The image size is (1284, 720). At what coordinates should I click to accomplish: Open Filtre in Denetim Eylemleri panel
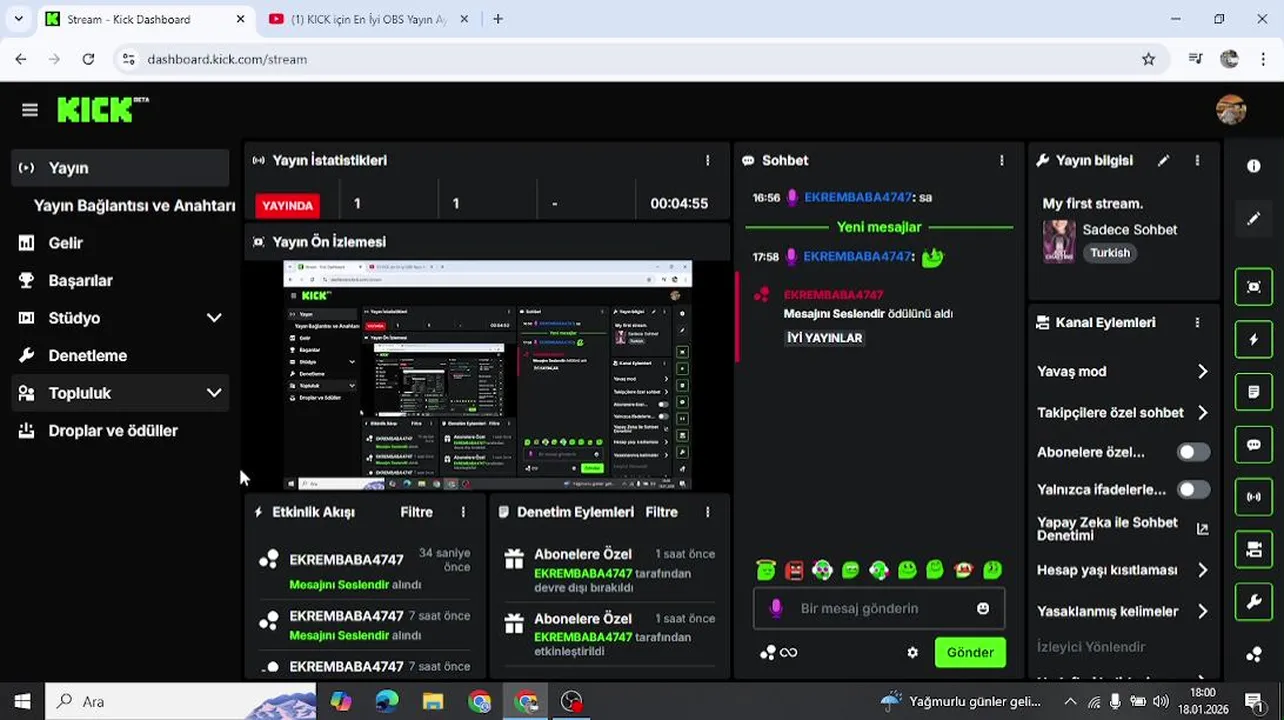(x=661, y=512)
